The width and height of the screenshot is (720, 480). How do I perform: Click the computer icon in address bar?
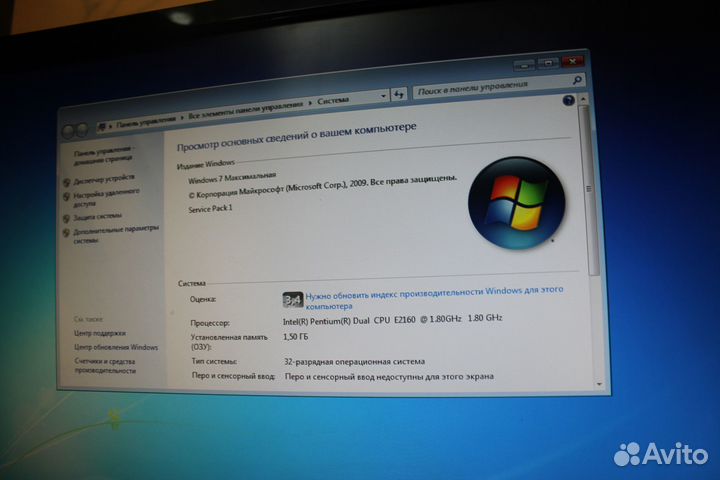tap(101, 127)
